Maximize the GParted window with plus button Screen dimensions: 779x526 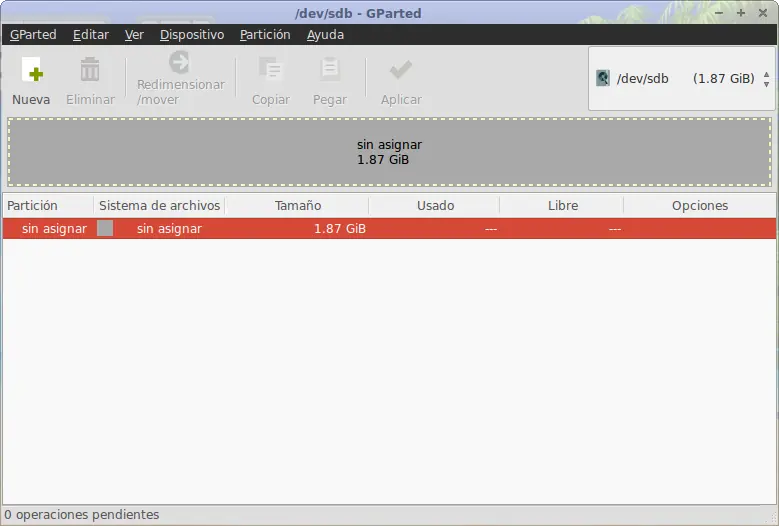tap(741, 13)
